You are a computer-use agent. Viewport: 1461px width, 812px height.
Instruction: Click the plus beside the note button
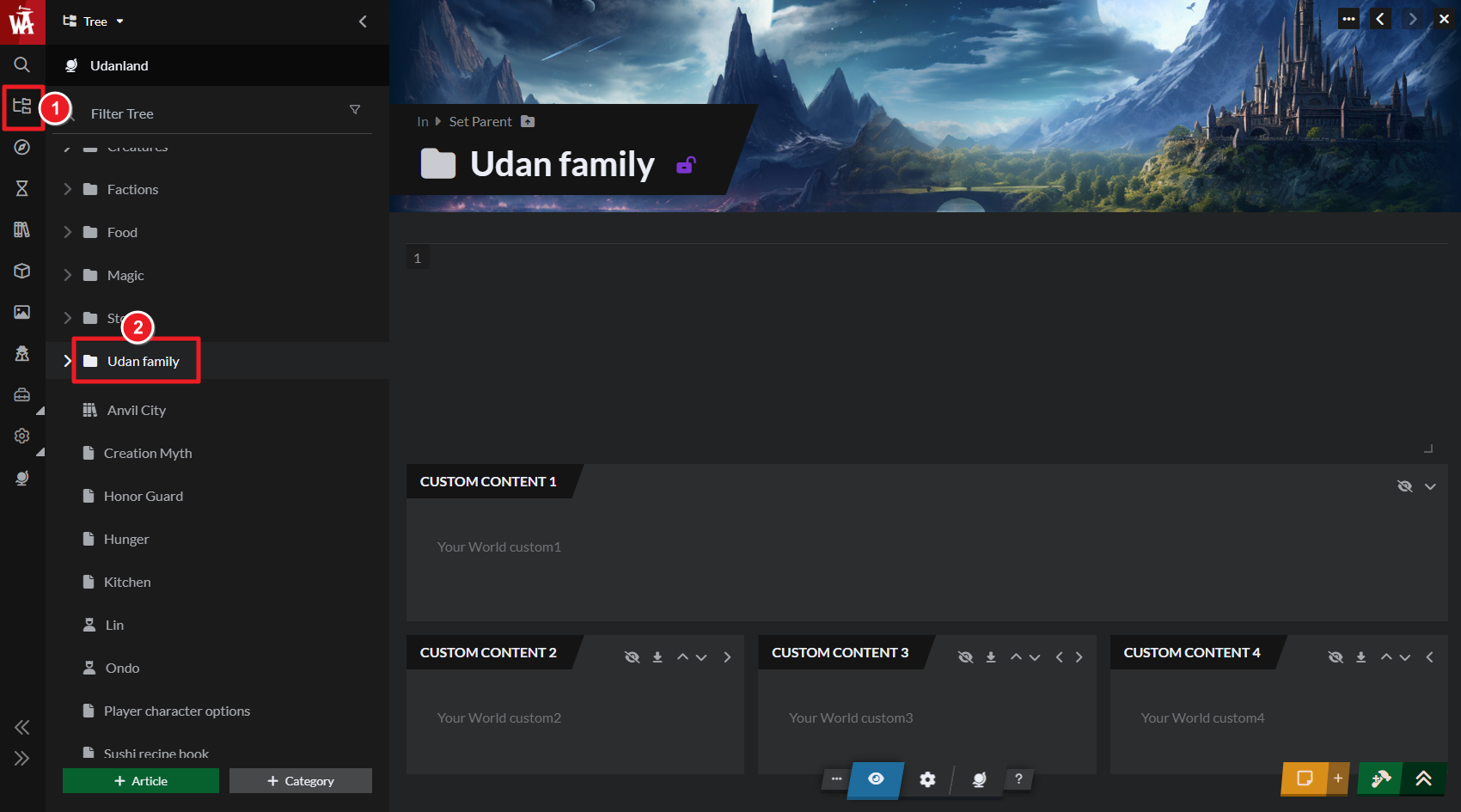tap(1338, 778)
